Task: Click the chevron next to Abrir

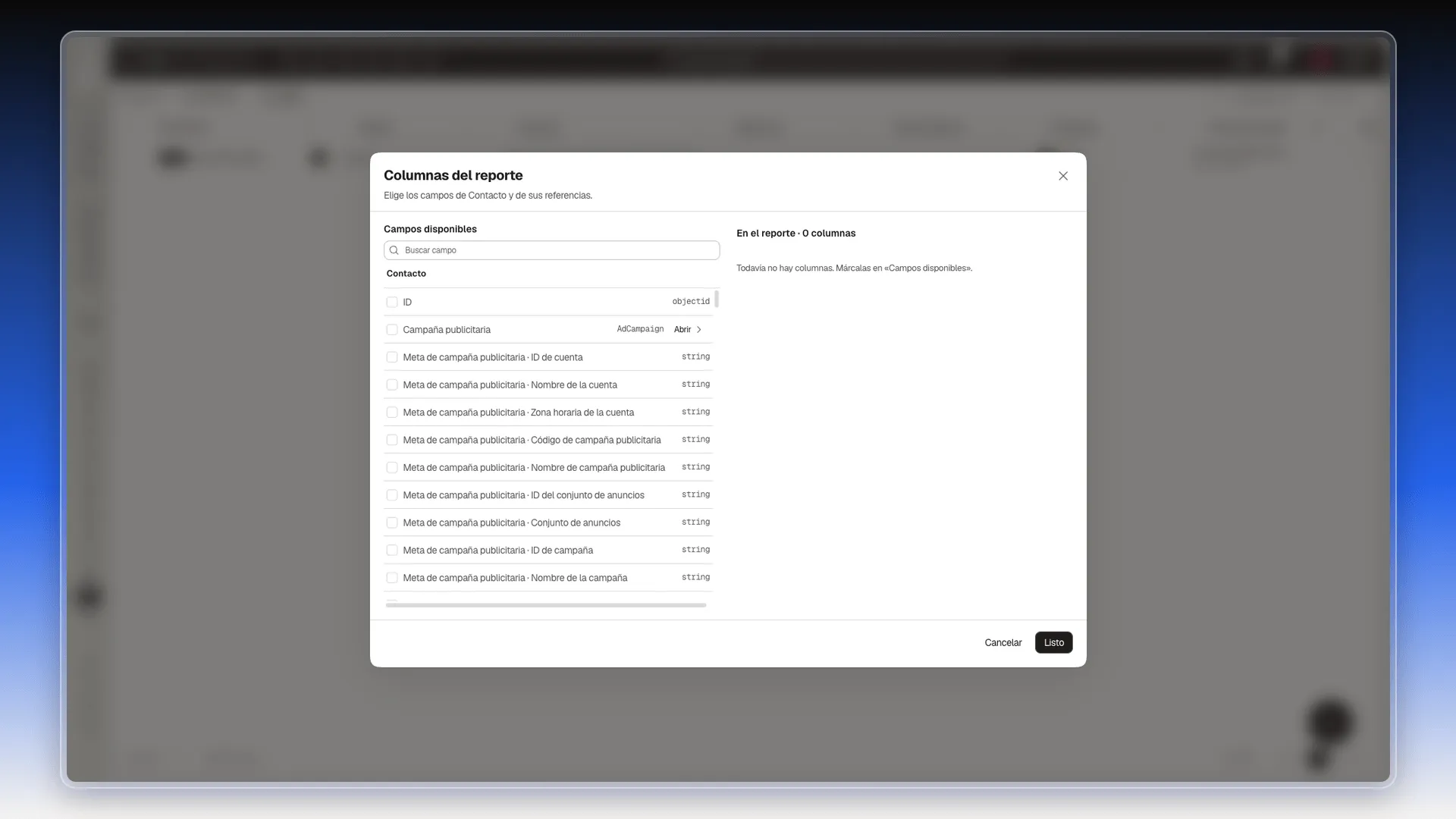Action: (x=699, y=330)
